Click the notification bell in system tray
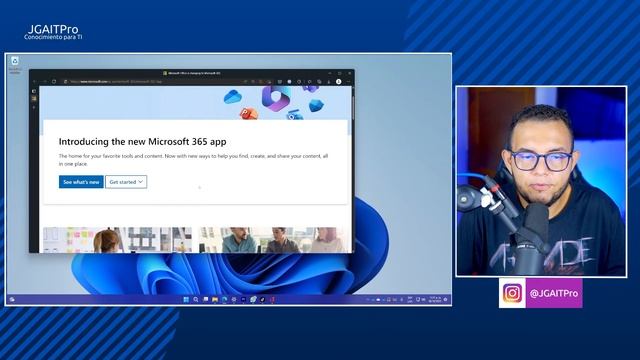Viewport: 640px width, 360px height. pos(445,300)
